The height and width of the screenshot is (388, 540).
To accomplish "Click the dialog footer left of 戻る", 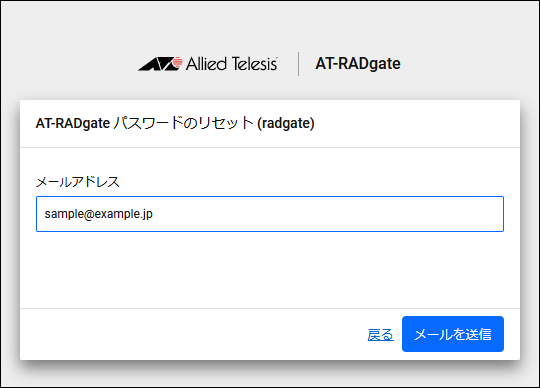I will [193, 334].
